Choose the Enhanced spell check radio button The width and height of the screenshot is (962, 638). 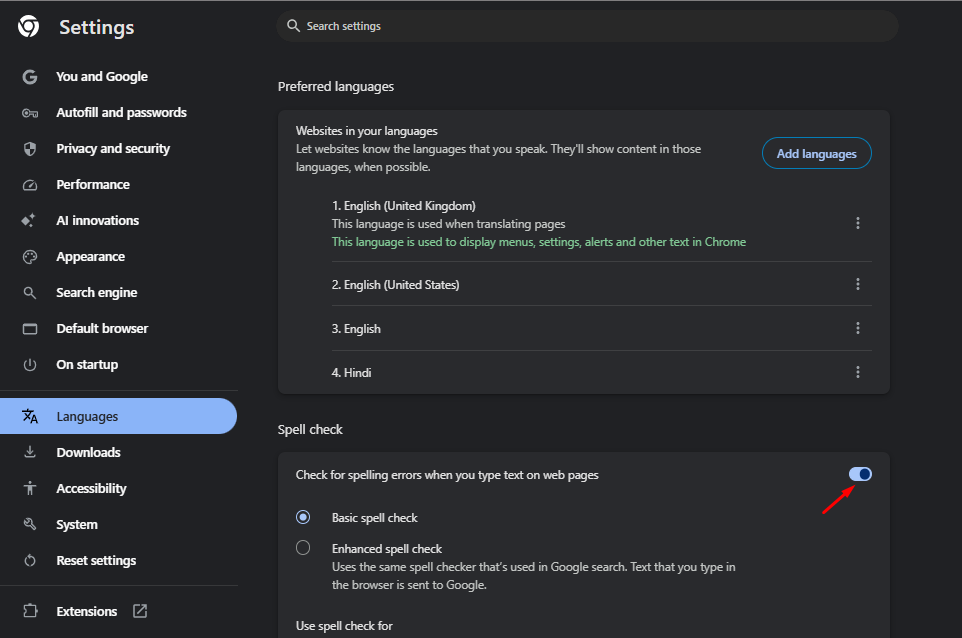pyautogui.click(x=303, y=547)
